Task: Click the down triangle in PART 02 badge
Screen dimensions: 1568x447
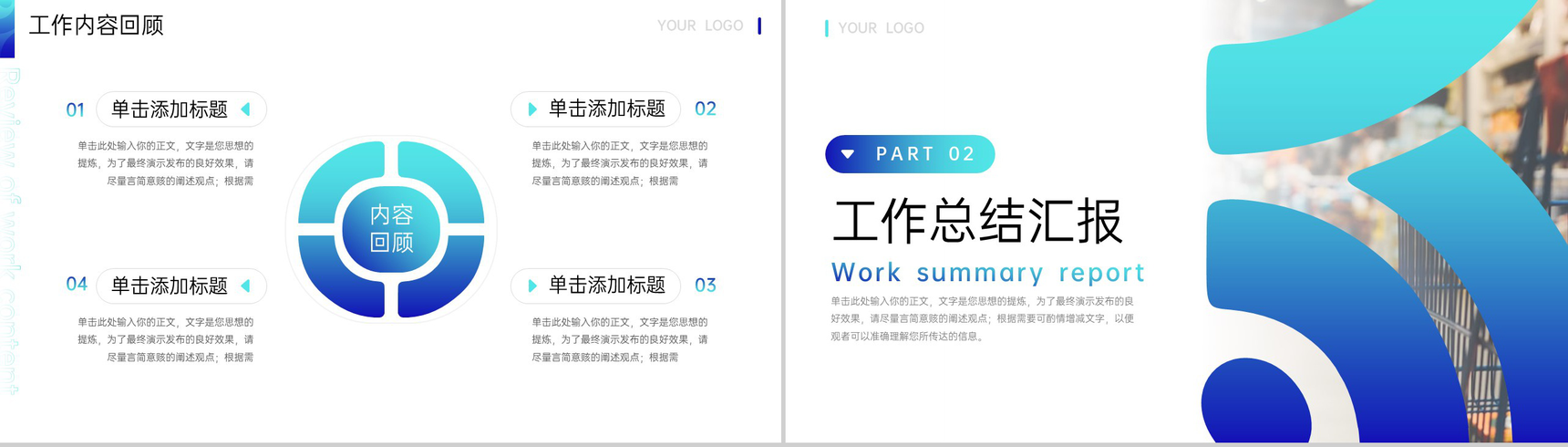Action: point(848,154)
